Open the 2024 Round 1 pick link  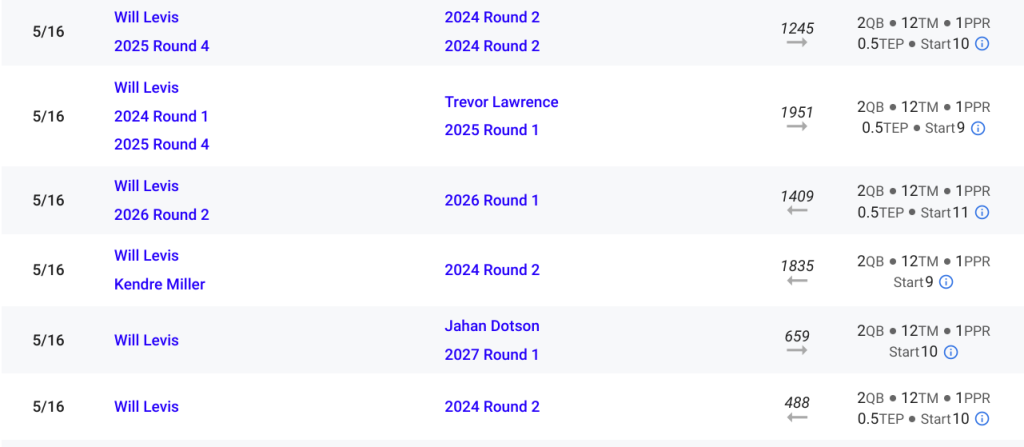(x=161, y=116)
